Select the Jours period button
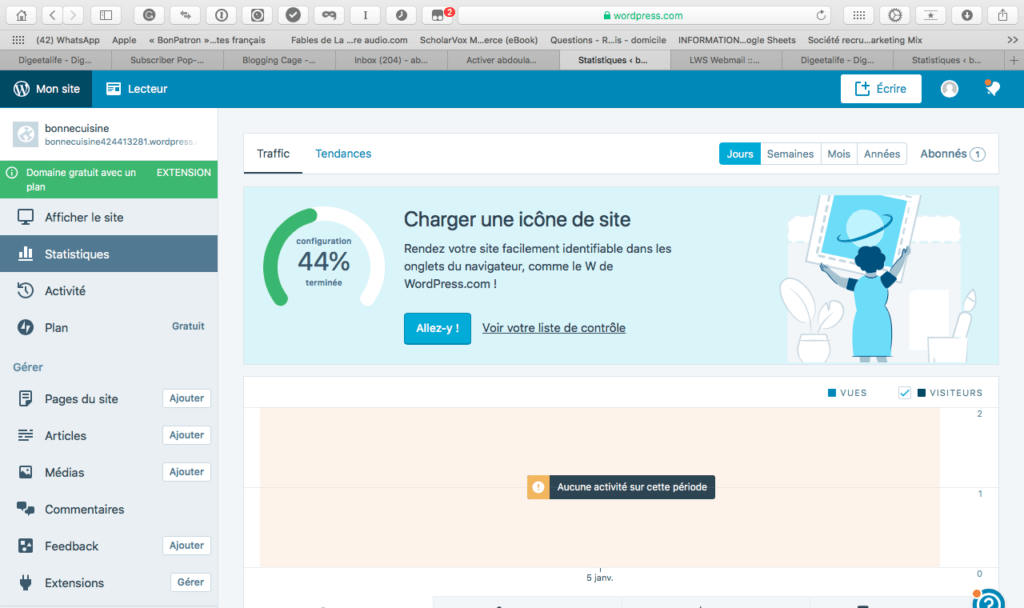 [x=740, y=154]
